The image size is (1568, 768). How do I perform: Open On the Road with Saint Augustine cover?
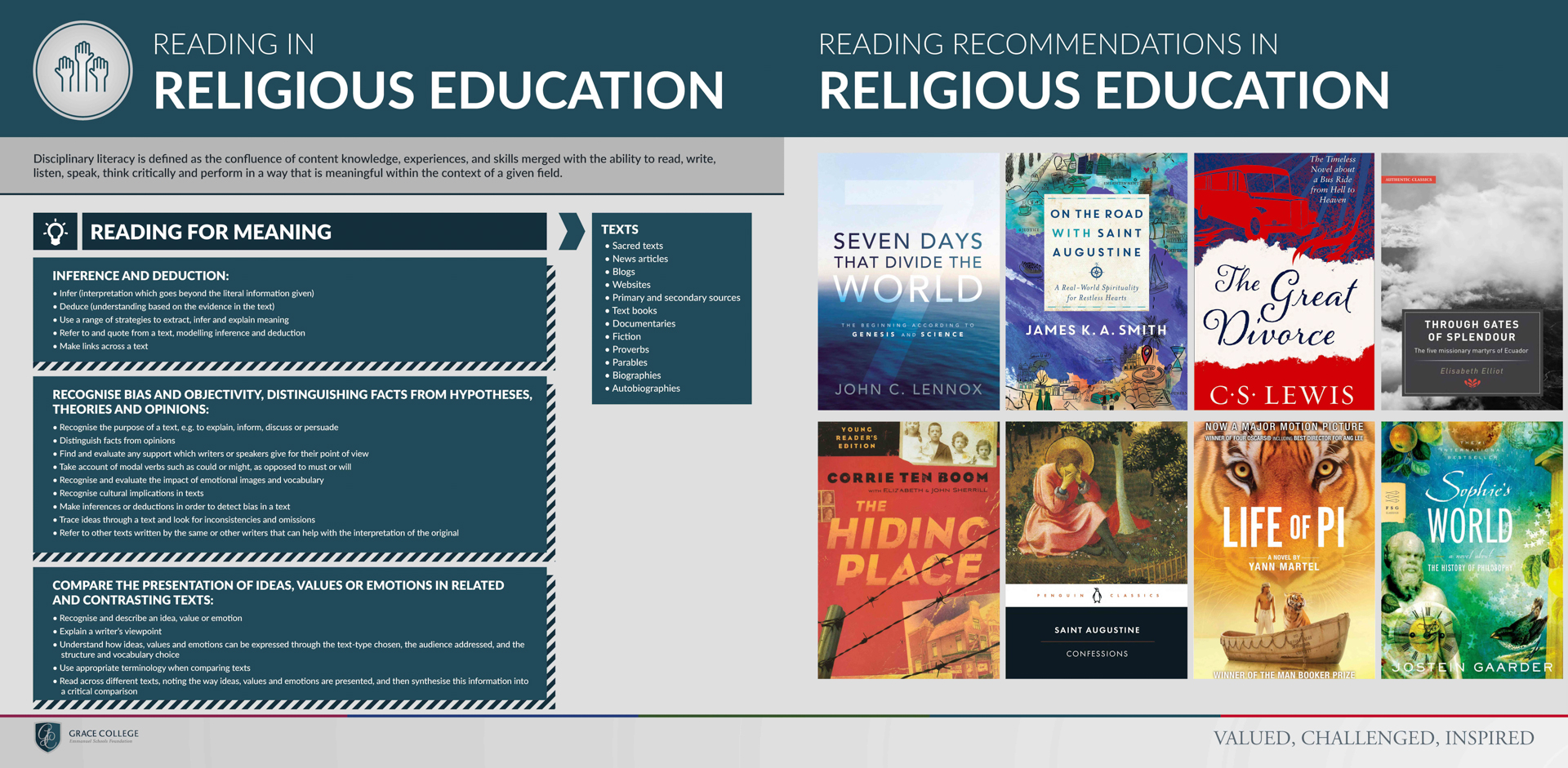point(1096,282)
